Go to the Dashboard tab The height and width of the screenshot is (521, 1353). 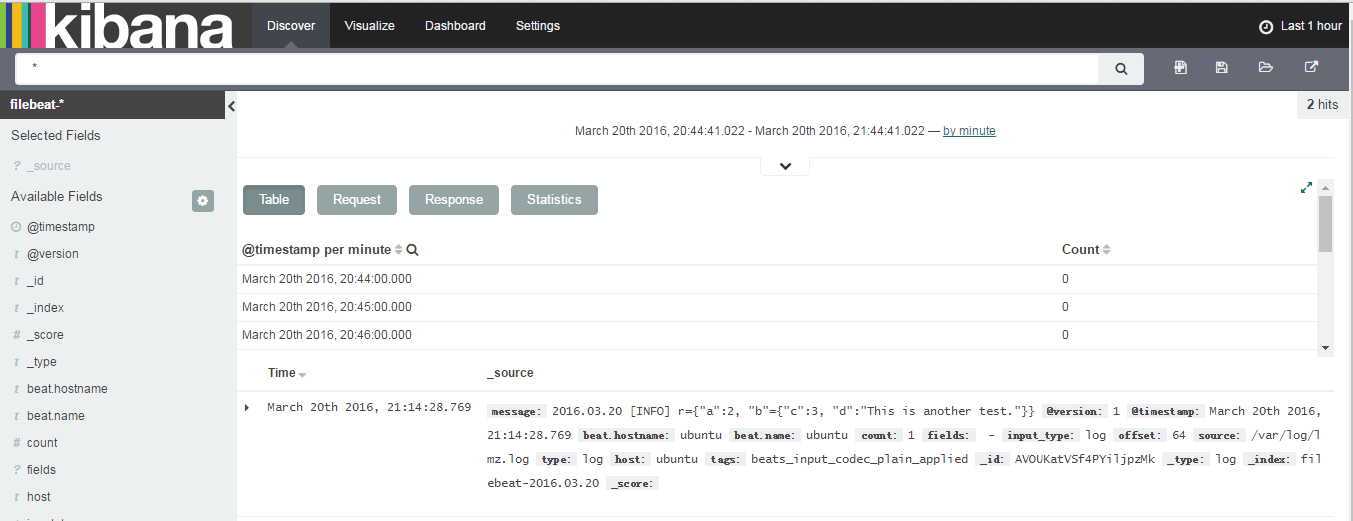tap(455, 26)
